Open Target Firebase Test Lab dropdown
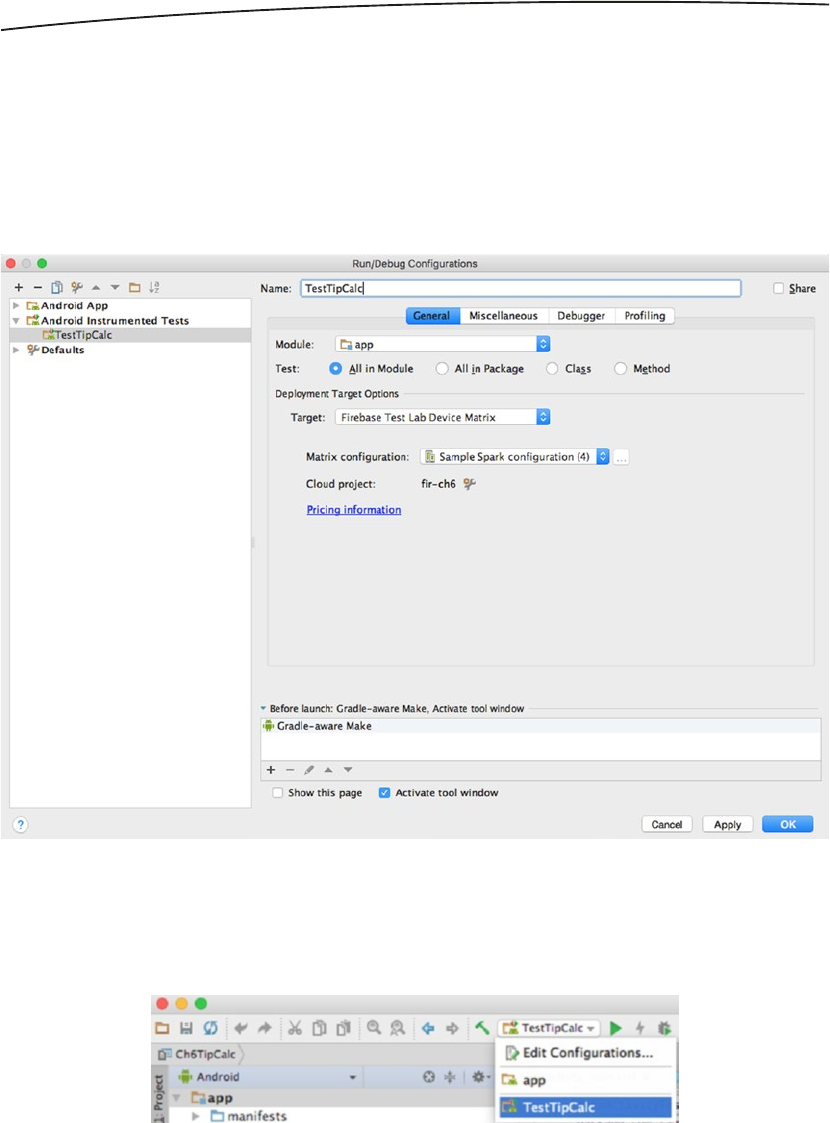The image size is (830, 1123). (x=443, y=418)
